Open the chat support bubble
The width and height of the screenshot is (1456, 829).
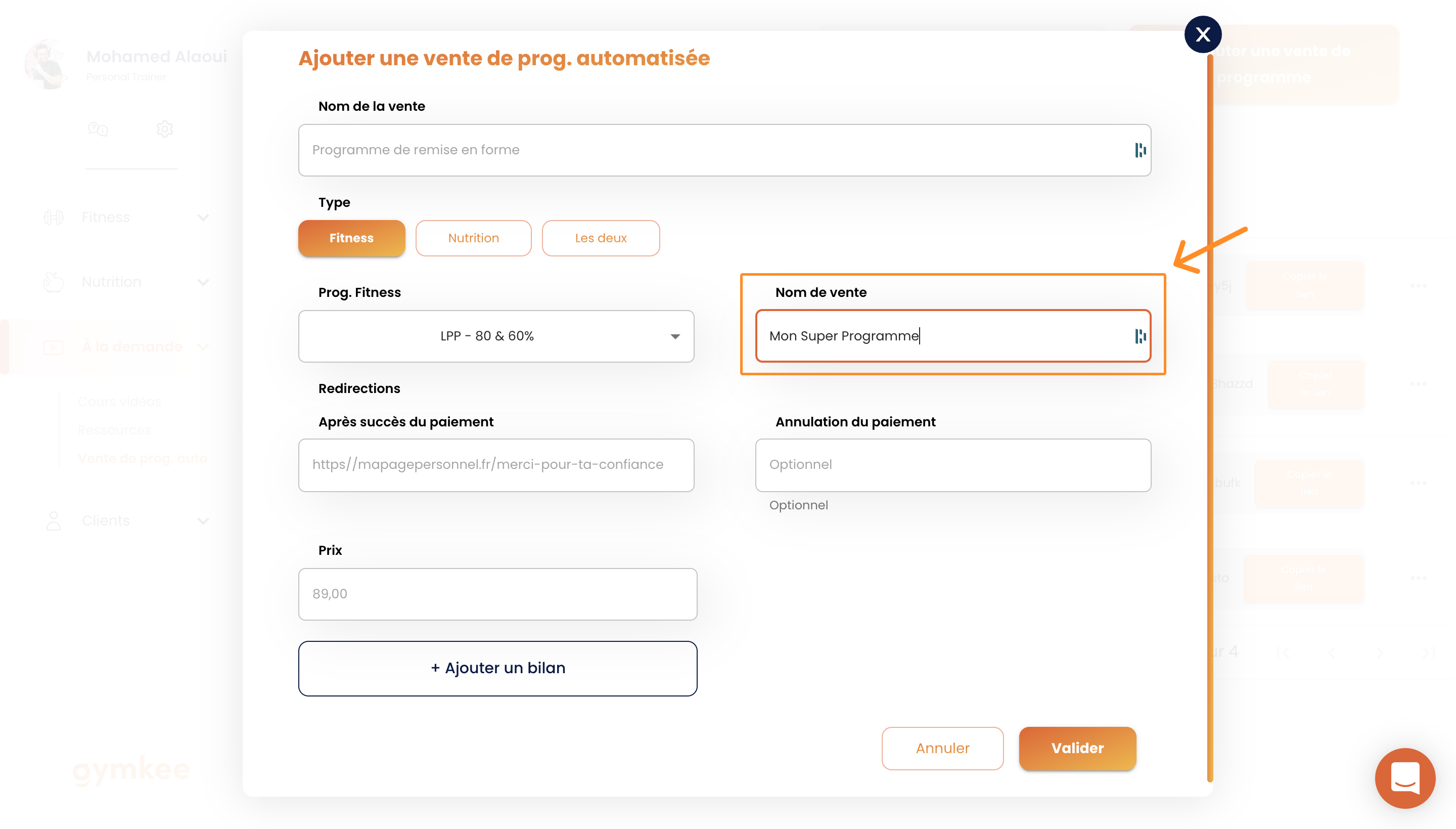(1404, 778)
